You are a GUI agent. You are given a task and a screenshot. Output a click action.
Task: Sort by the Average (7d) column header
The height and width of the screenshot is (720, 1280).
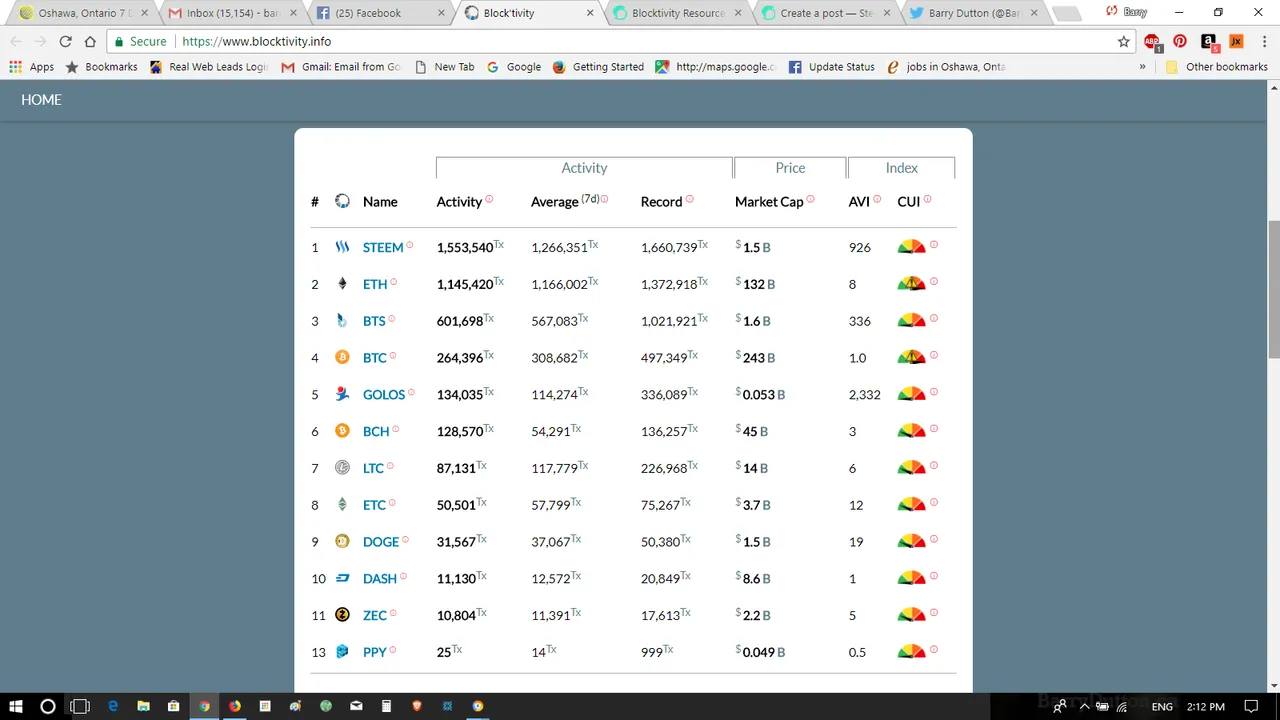[566, 201]
